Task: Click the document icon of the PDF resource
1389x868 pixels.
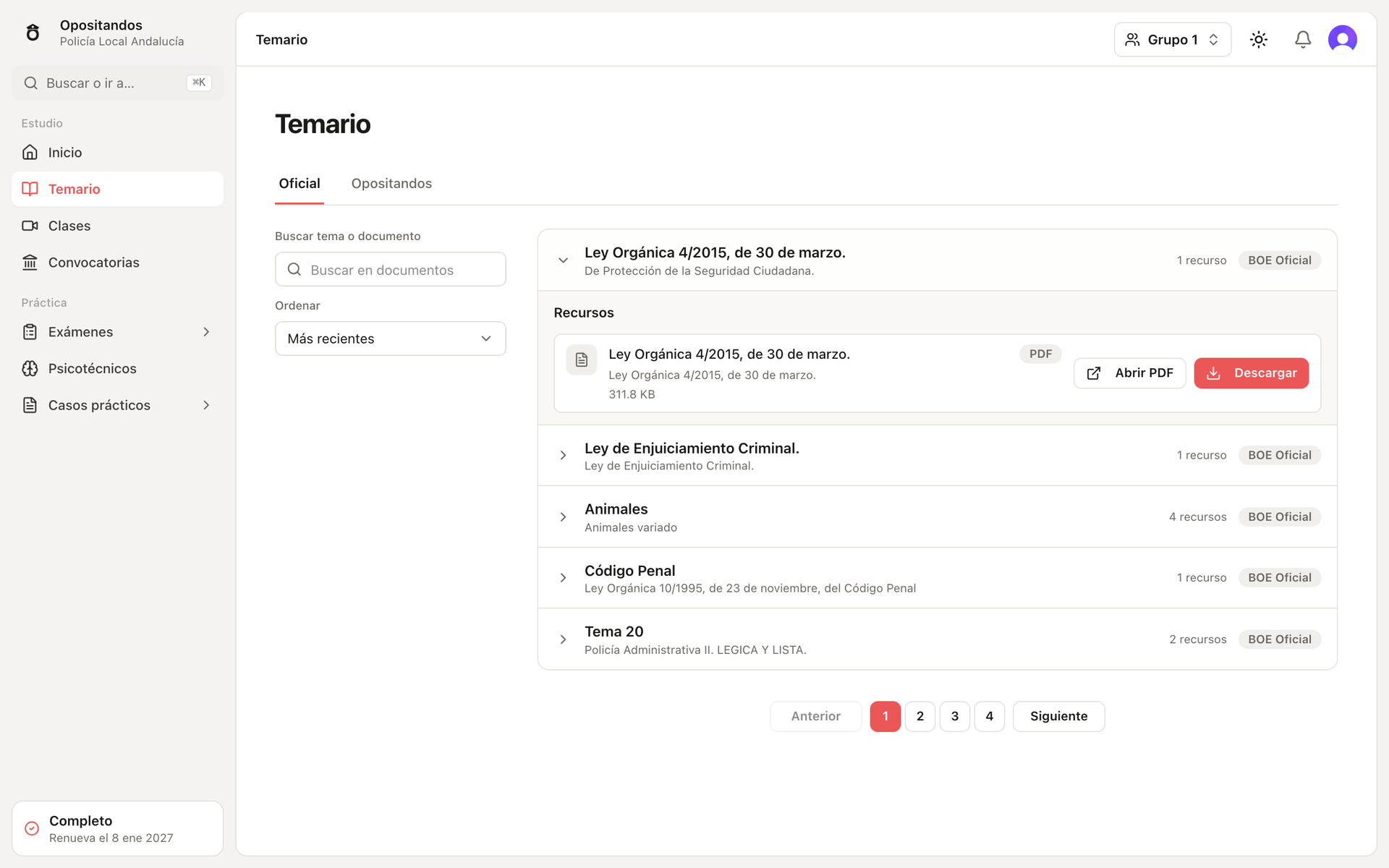Action: 582,359
